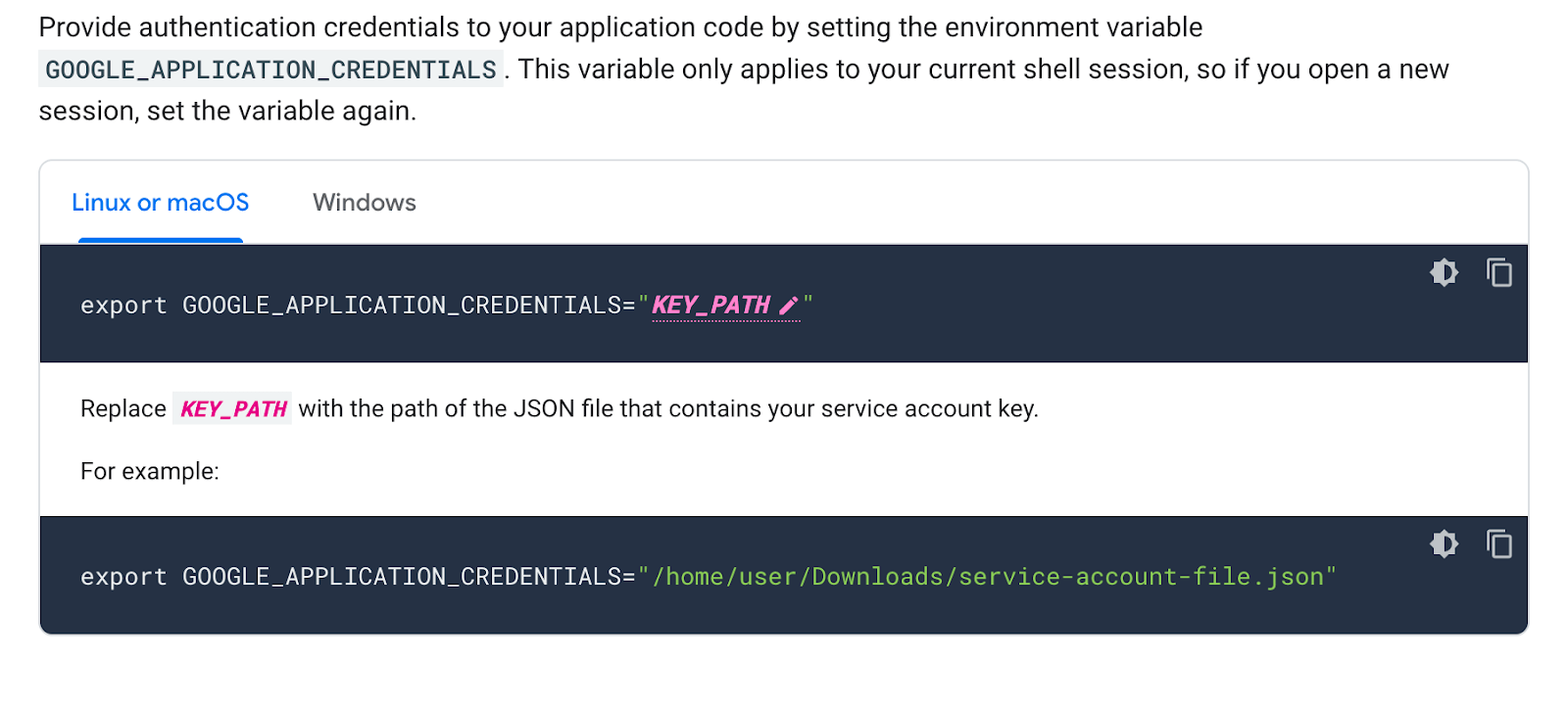Copy the KEY_PATH export command
The image size is (1568, 710).
[1498, 272]
